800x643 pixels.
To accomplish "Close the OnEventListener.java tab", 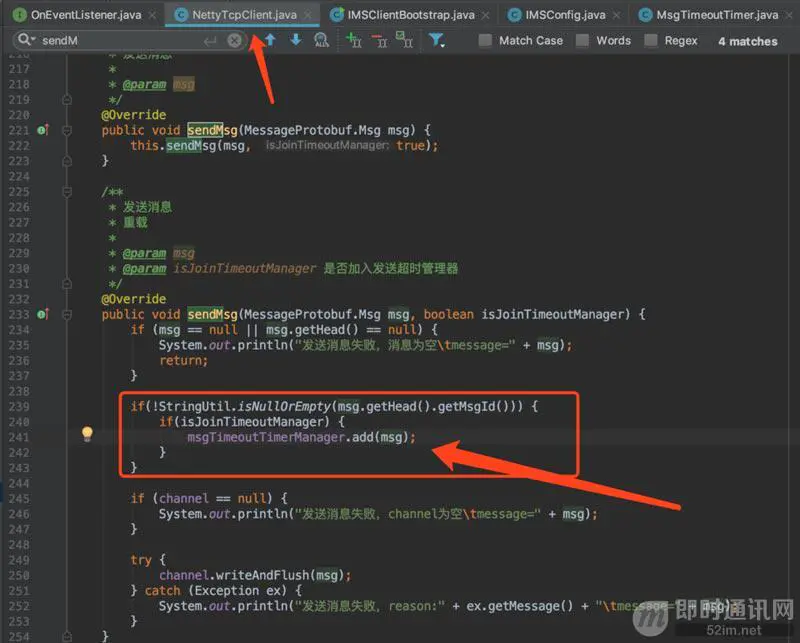I will click(x=152, y=15).
